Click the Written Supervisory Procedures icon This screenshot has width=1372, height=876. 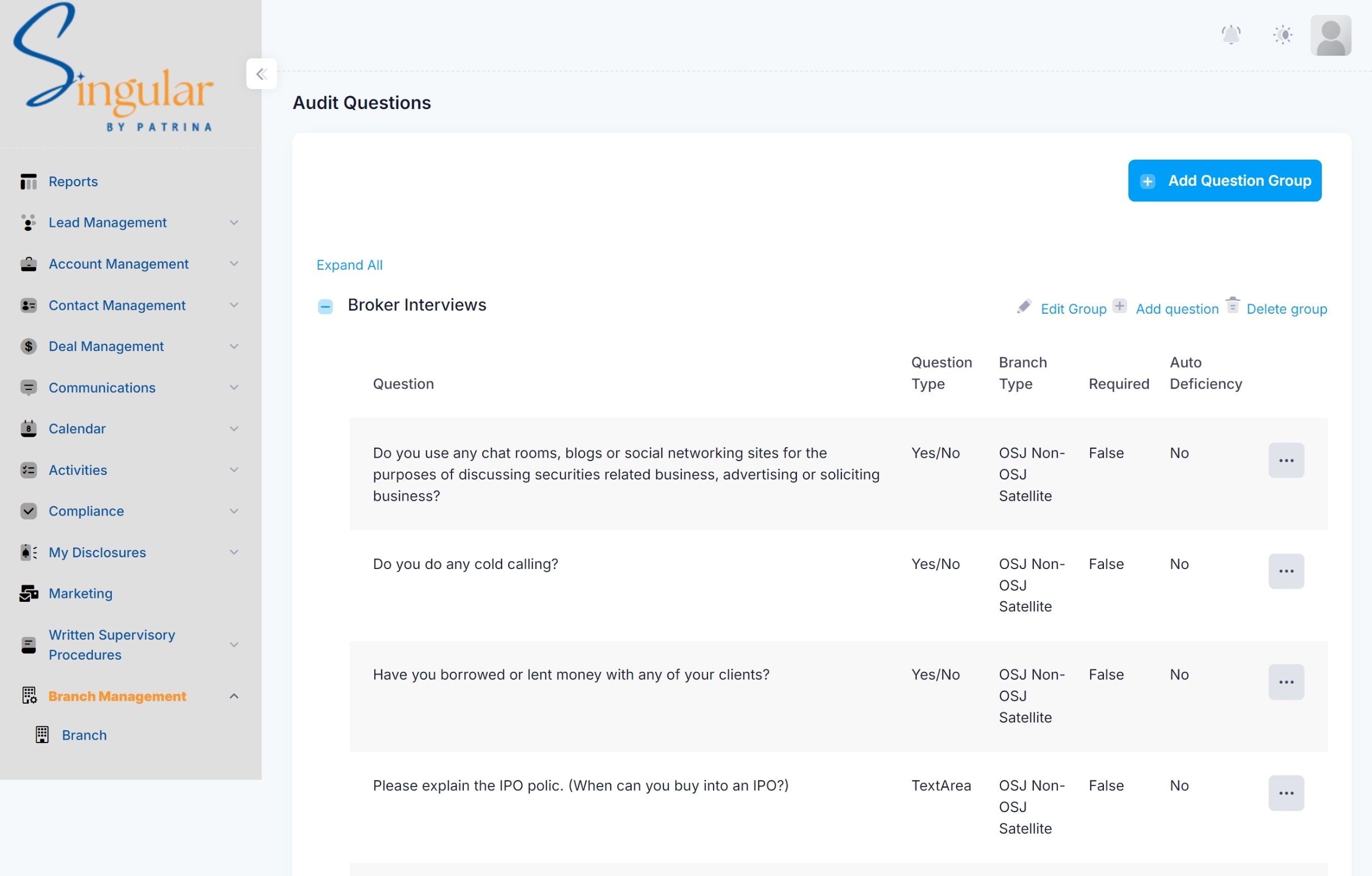pyautogui.click(x=28, y=645)
